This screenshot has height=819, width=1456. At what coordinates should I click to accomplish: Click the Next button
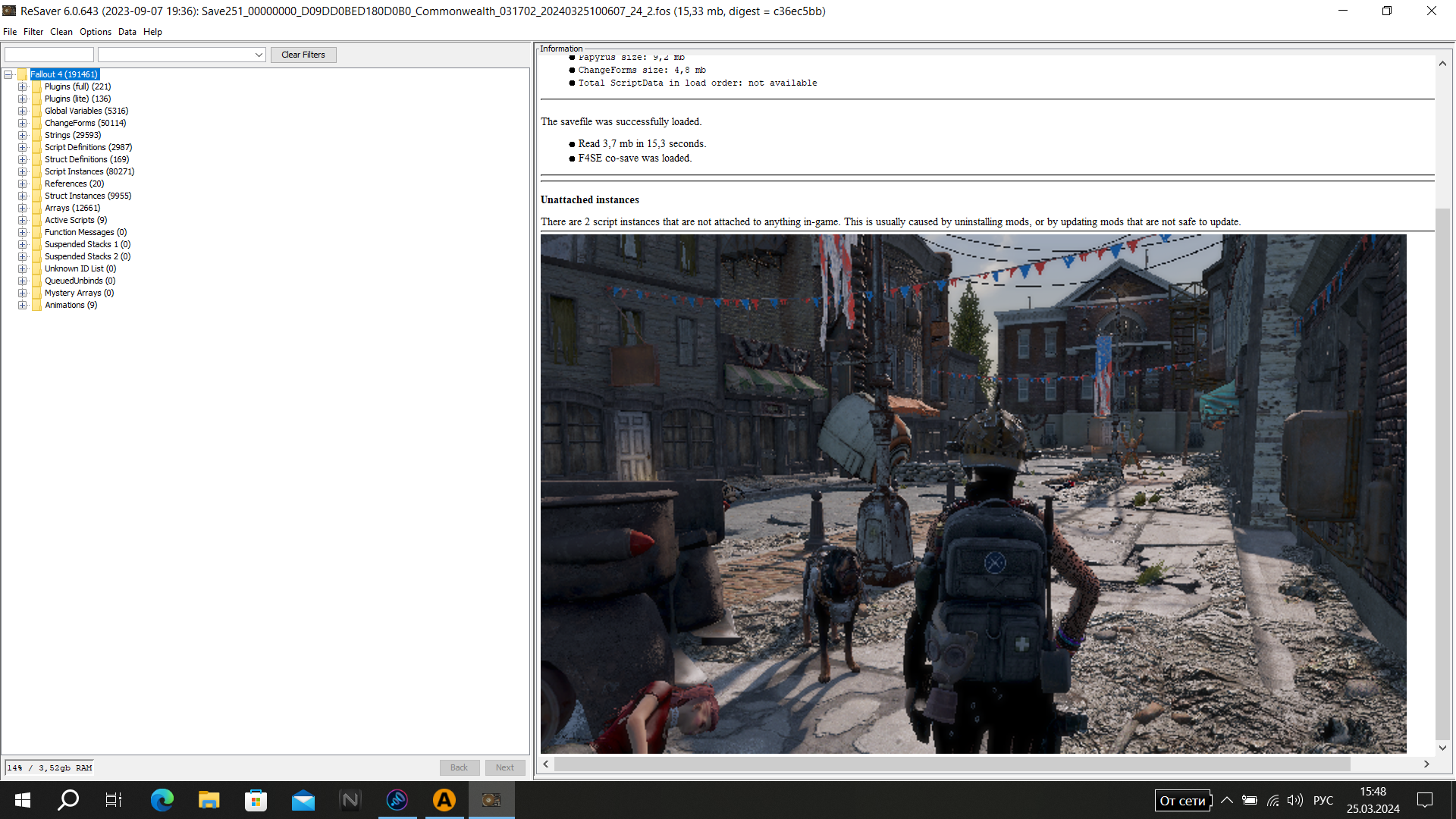point(504,767)
